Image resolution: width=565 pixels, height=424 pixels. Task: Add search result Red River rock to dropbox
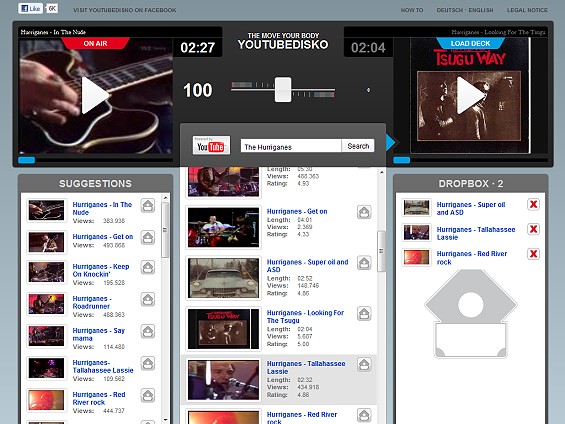pos(364,415)
